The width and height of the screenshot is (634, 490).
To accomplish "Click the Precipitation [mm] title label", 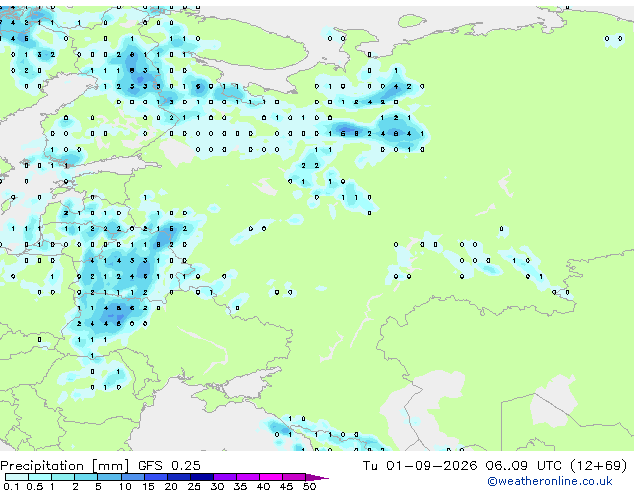I will 65,466.
